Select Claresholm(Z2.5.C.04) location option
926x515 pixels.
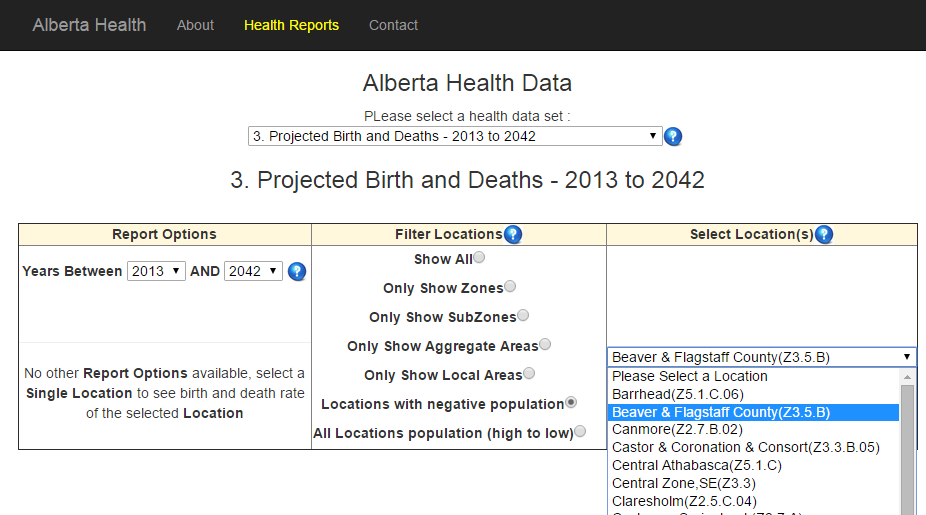click(754, 501)
